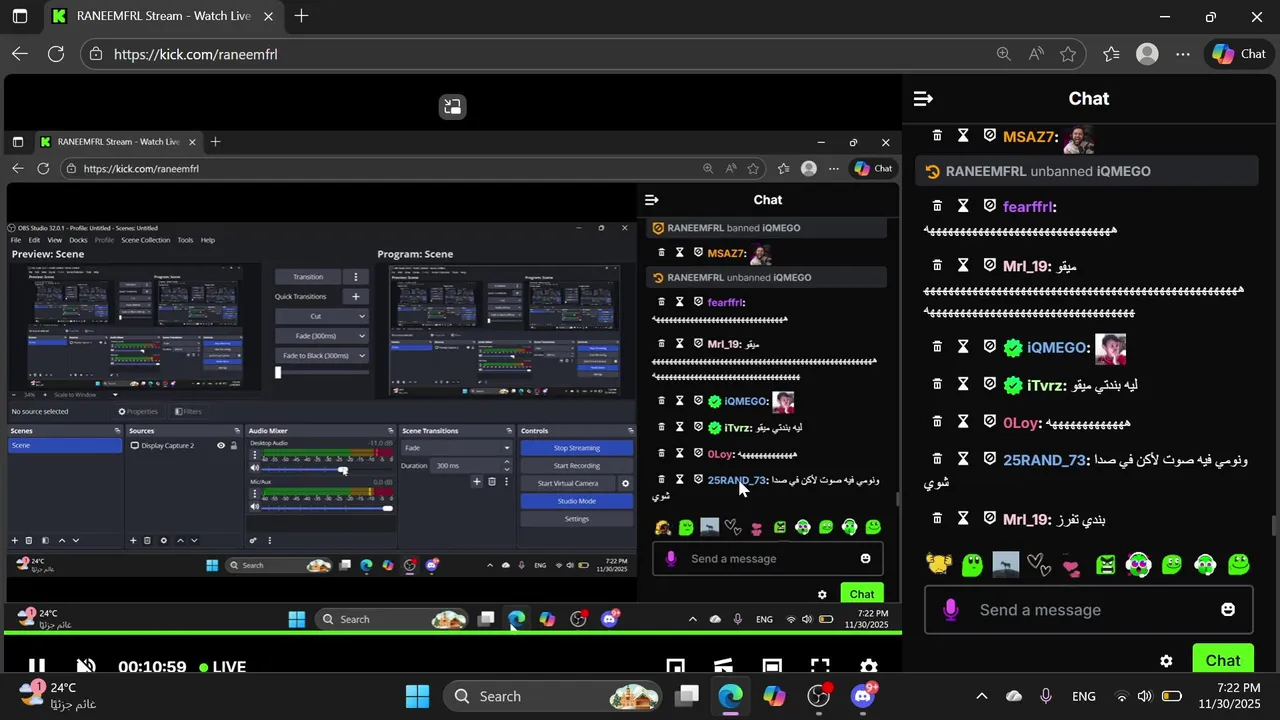Open the three-dot menu beside Transition in streamed OBS

[x=355, y=277]
